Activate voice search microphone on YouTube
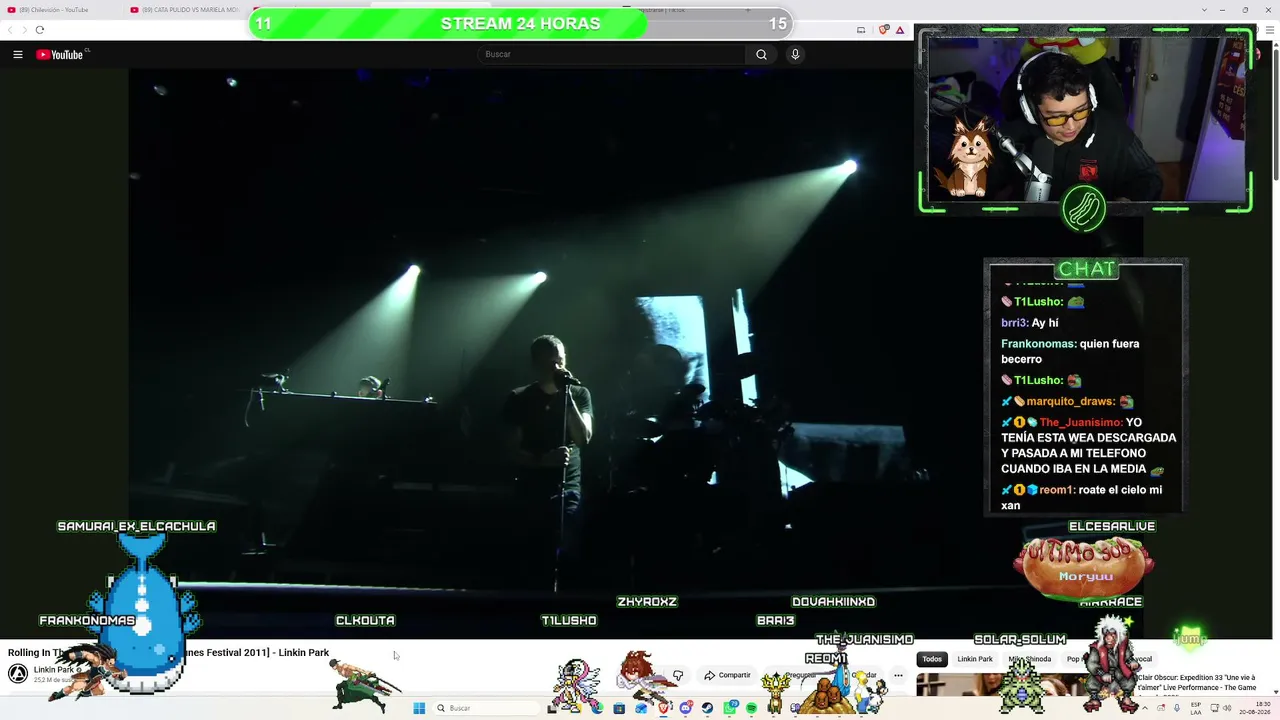 point(795,54)
